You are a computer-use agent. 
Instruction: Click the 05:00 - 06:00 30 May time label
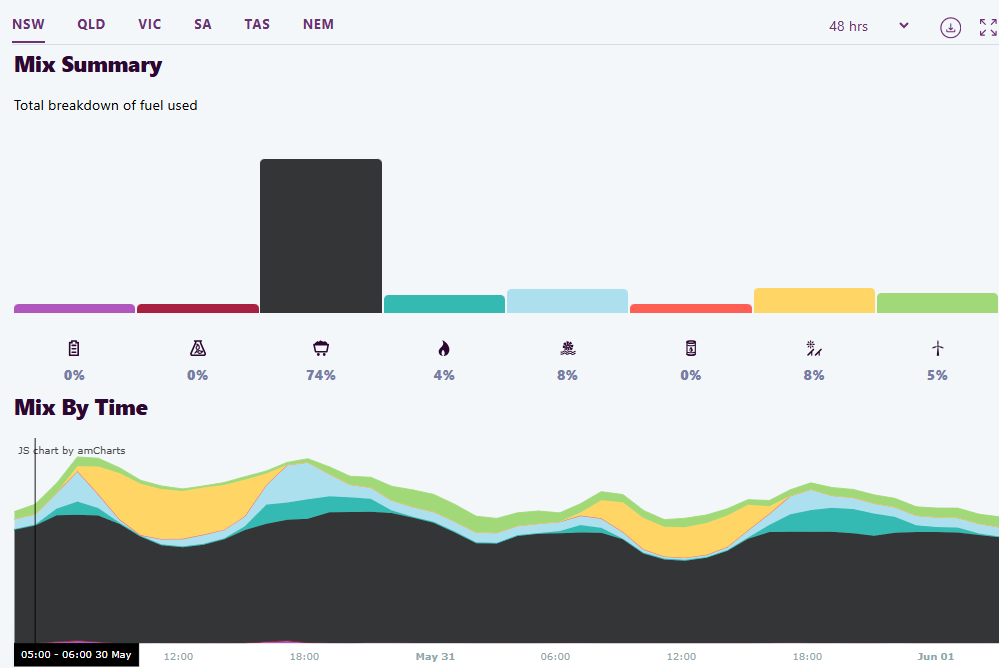76,655
